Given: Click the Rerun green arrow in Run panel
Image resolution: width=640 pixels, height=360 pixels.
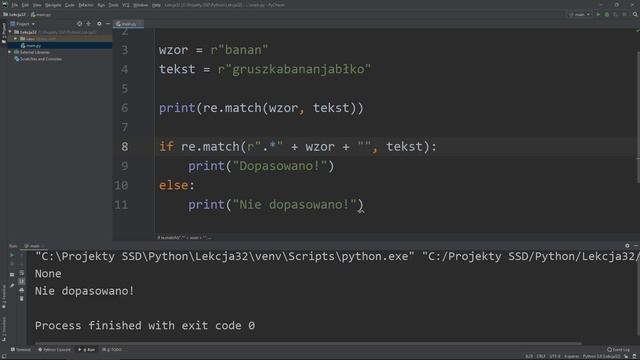Looking at the screenshot, I should coord(12,255).
